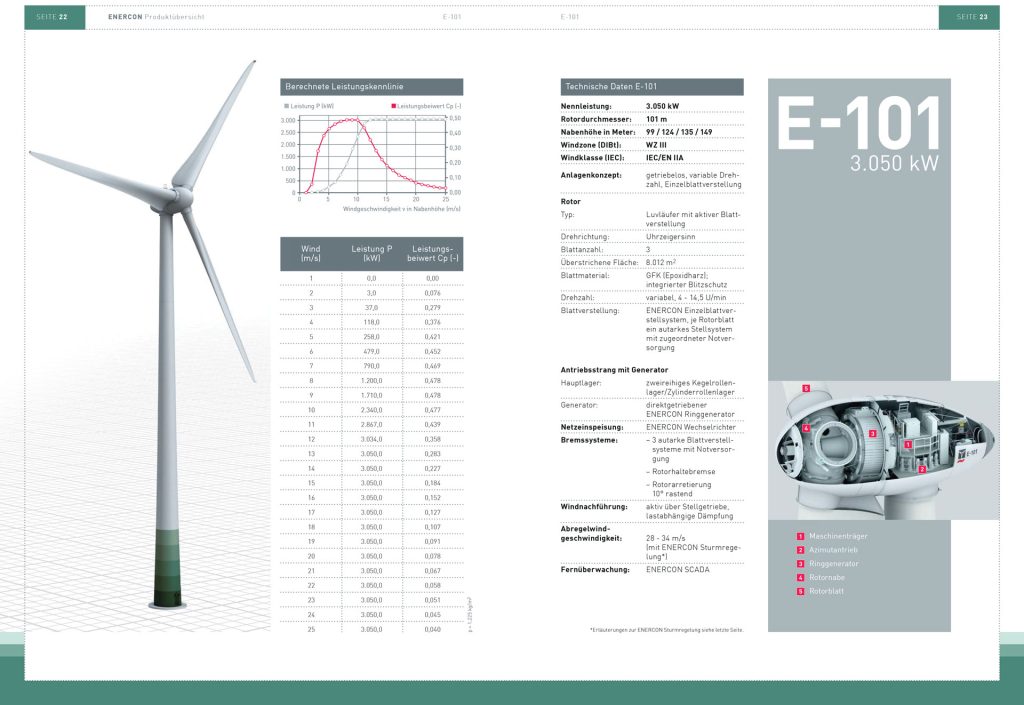Click legend number 1 beside Maschinenträger
The width and height of the screenshot is (1024, 705).
800,536
